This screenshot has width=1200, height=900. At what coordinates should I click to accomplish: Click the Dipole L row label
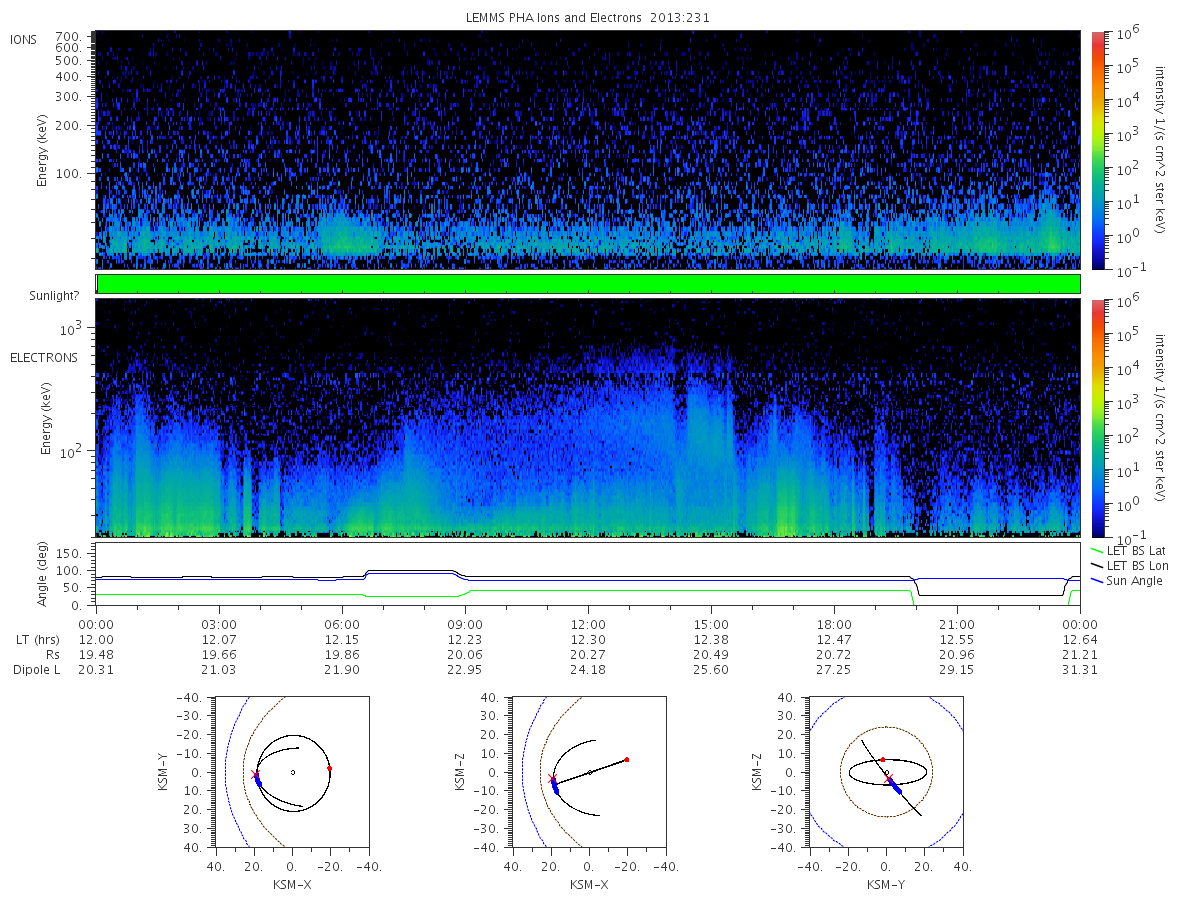click(37, 669)
